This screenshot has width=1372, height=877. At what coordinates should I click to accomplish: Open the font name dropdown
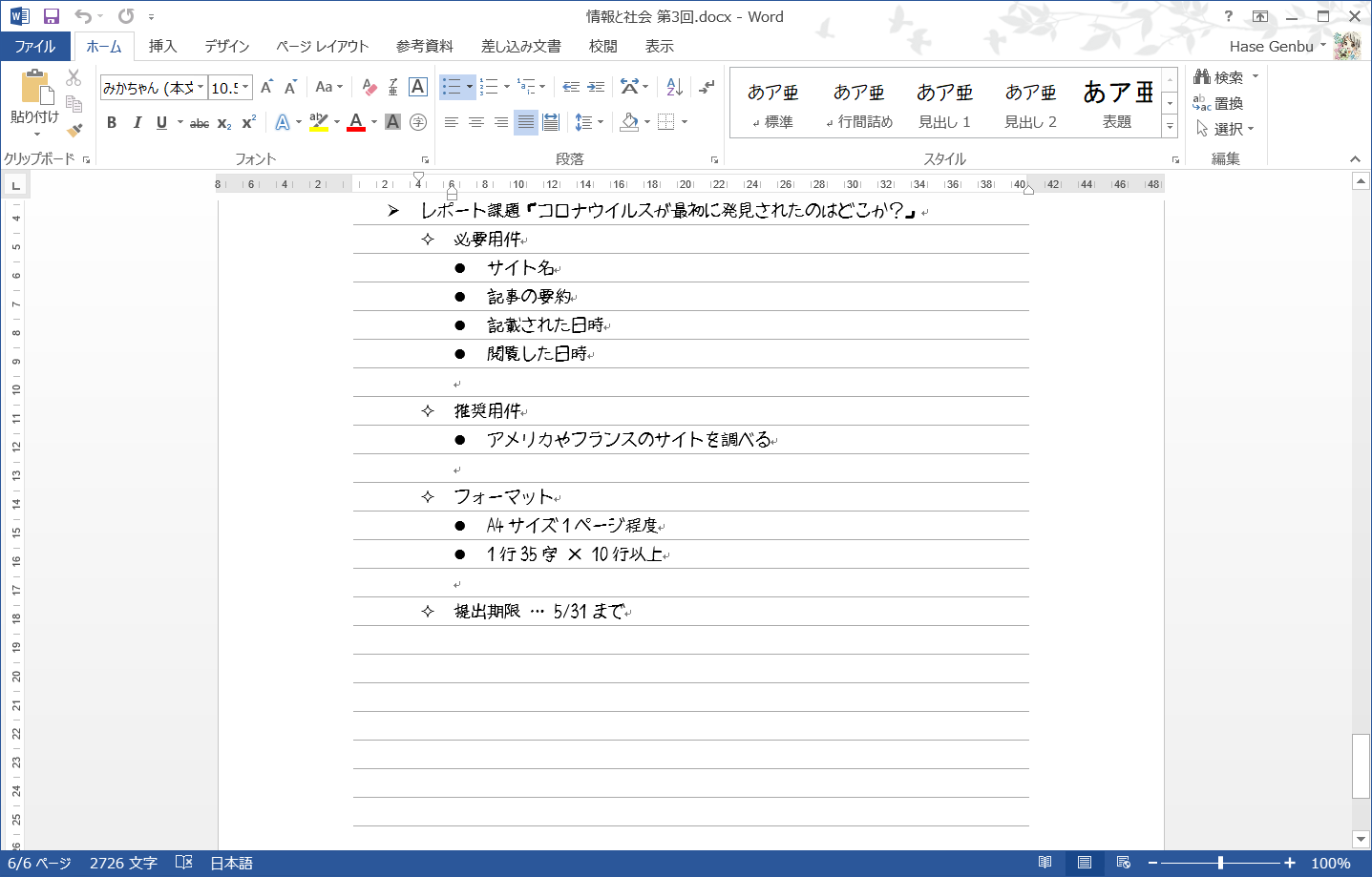point(201,88)
